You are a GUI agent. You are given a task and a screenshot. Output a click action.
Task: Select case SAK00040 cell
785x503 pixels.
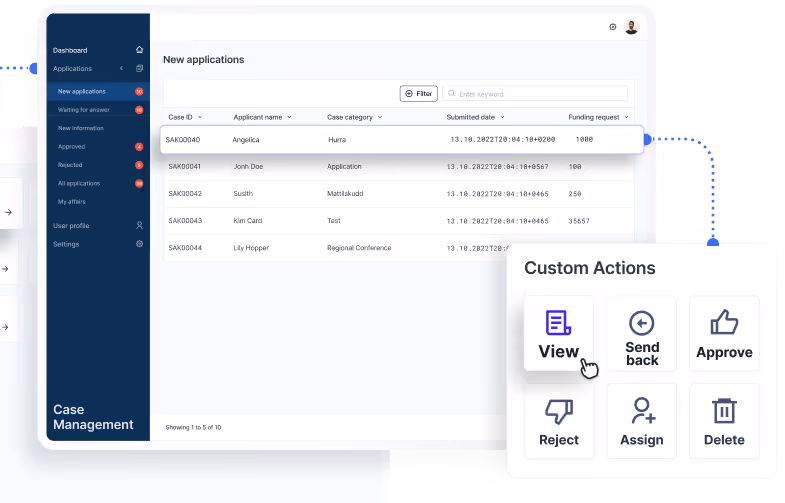pyautogui.click(x=183, y=140)
